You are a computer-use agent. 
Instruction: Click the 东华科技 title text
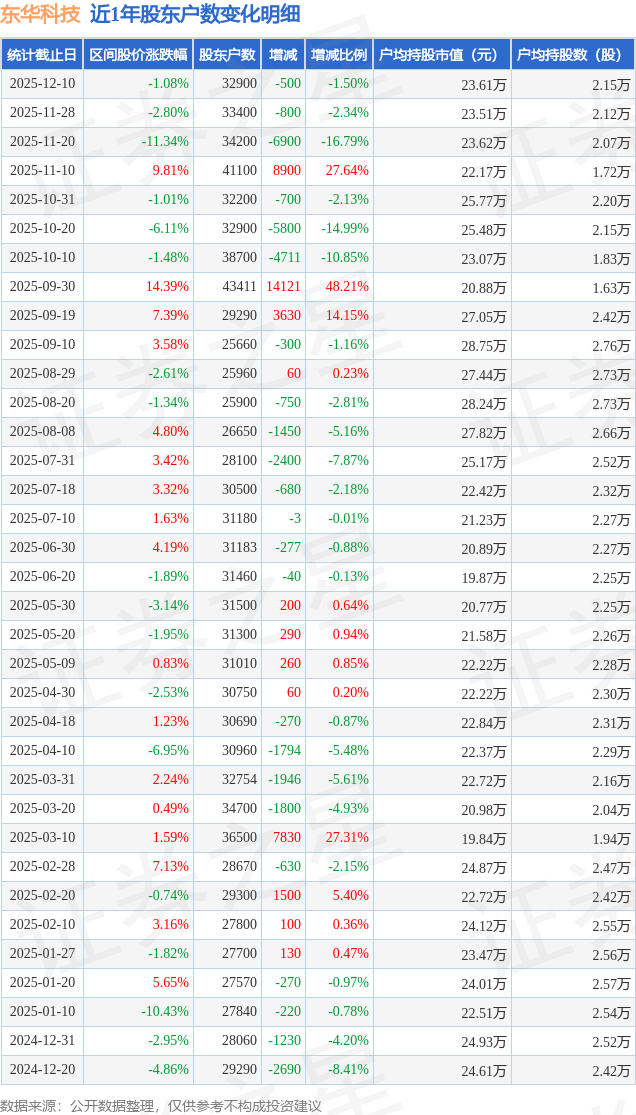click(x=41, y=14)
